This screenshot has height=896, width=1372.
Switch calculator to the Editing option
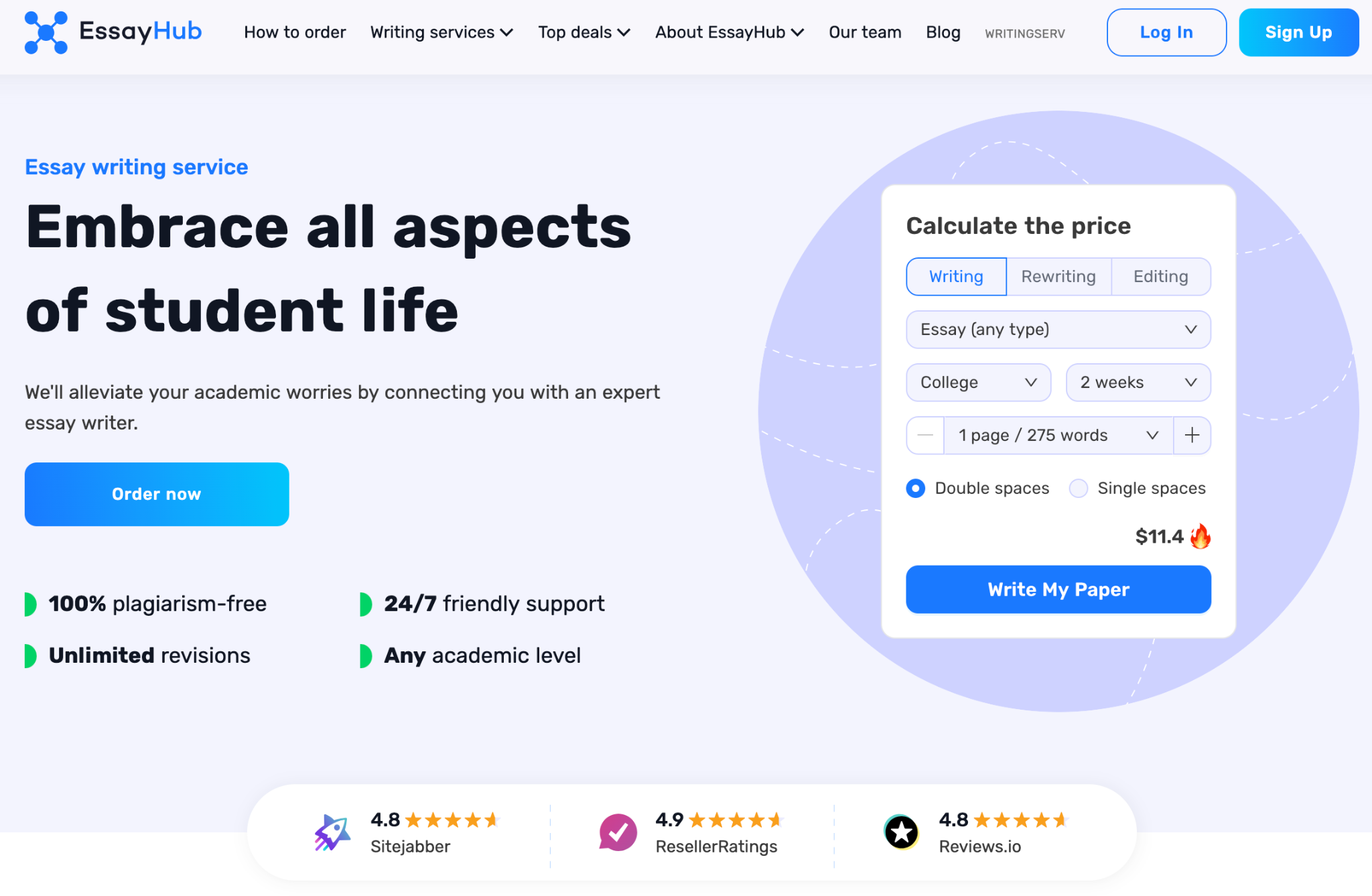tap(1160, 277)
